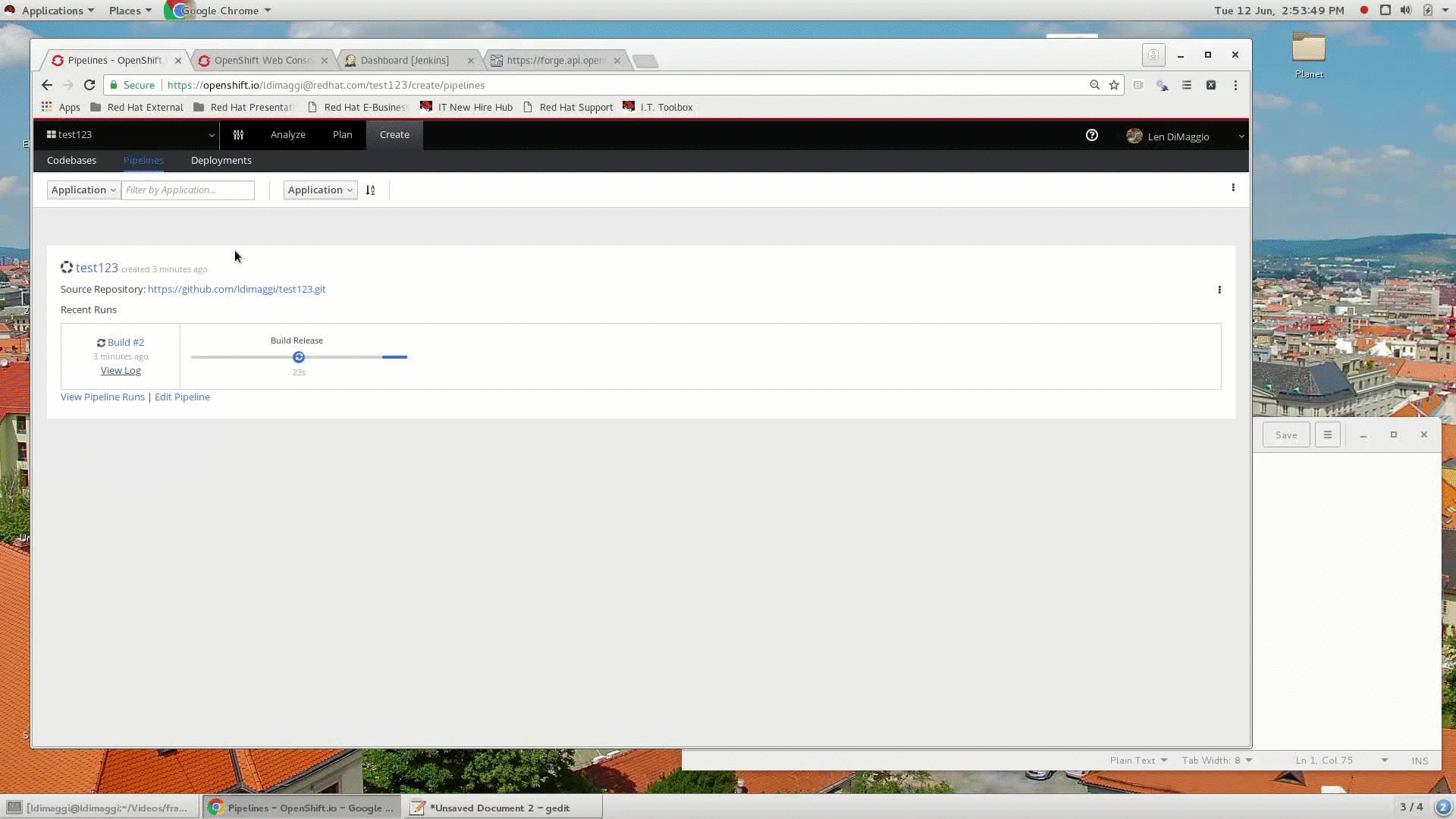Open the View Log link
This screenshot has height=819, width=1456.
coord(121,371)
